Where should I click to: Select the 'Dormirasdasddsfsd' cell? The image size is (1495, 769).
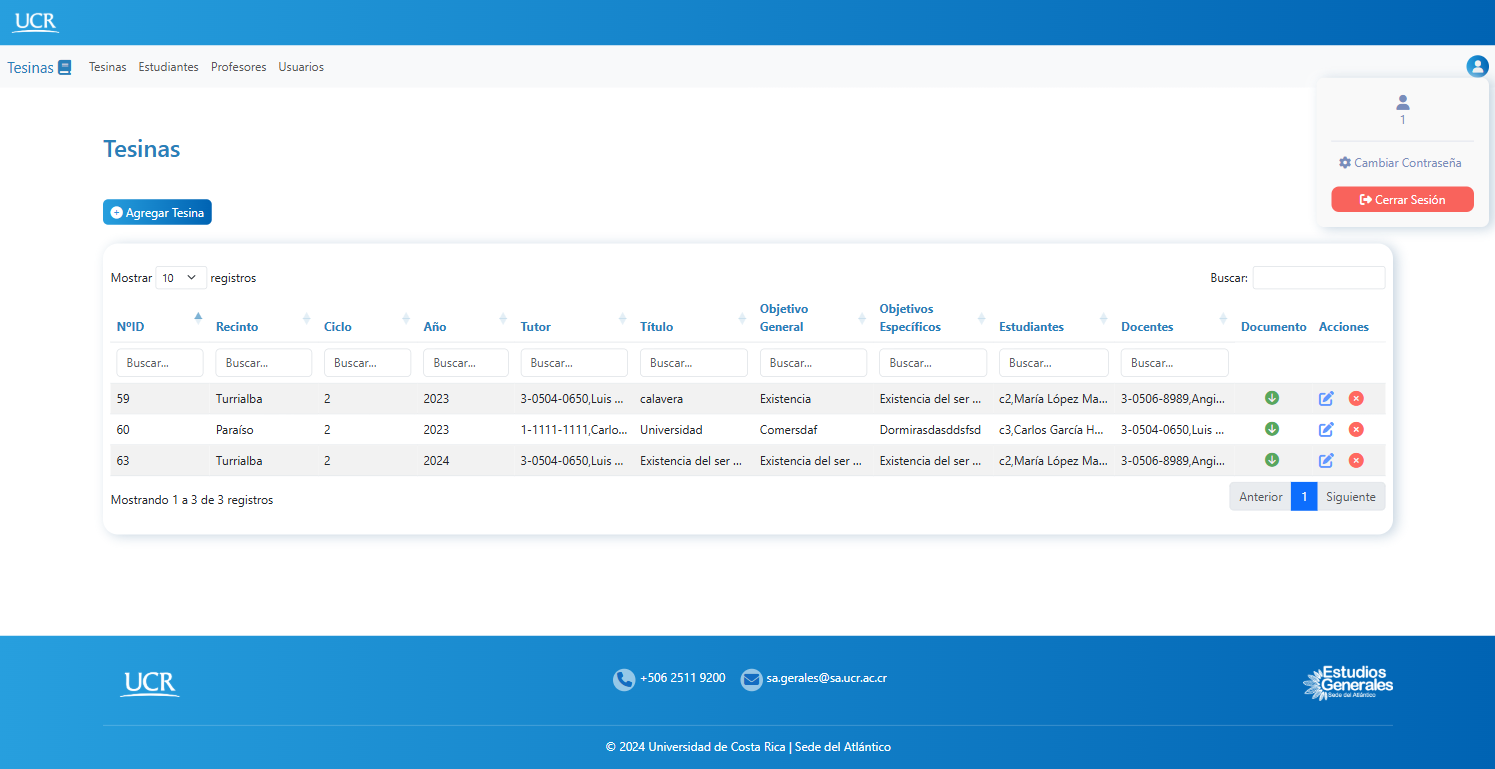933,430
